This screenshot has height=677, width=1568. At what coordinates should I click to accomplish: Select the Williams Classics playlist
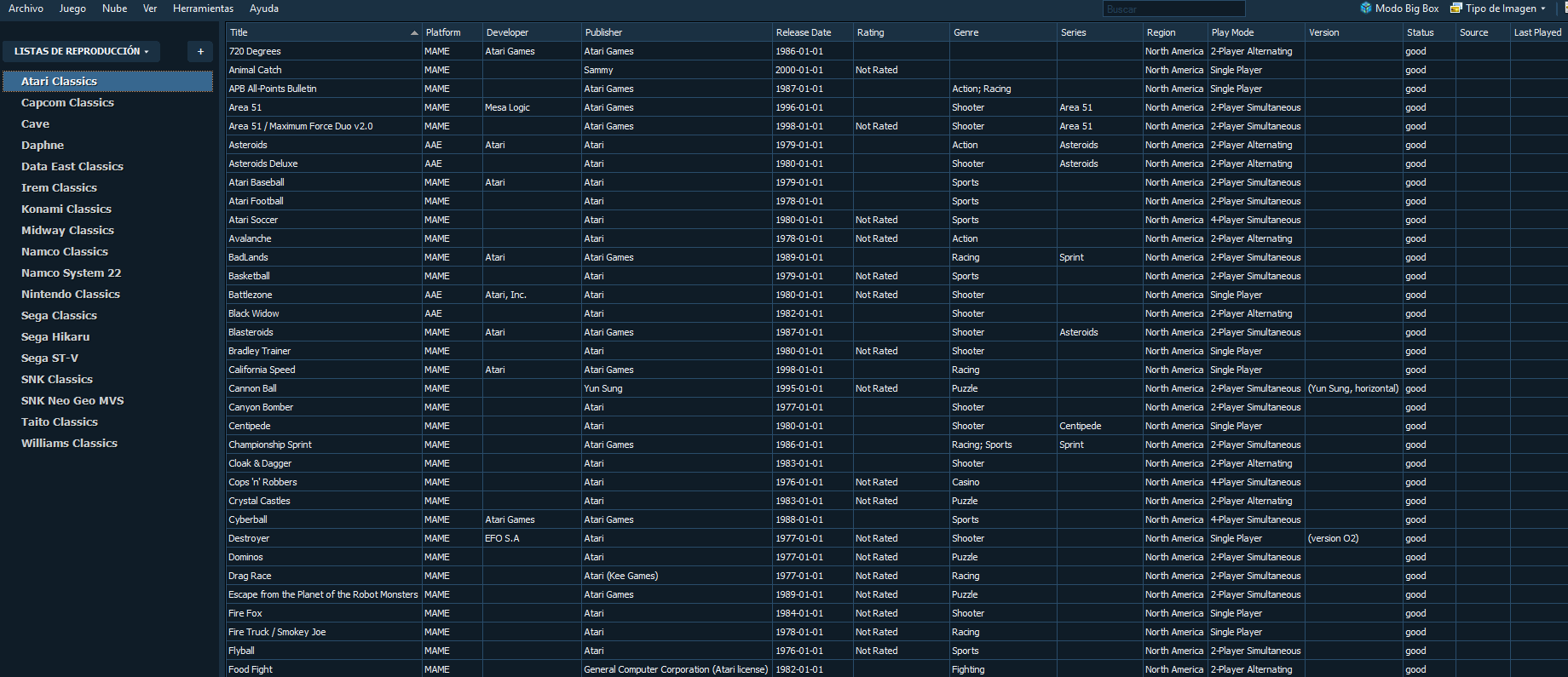click(x=69, y=443)
